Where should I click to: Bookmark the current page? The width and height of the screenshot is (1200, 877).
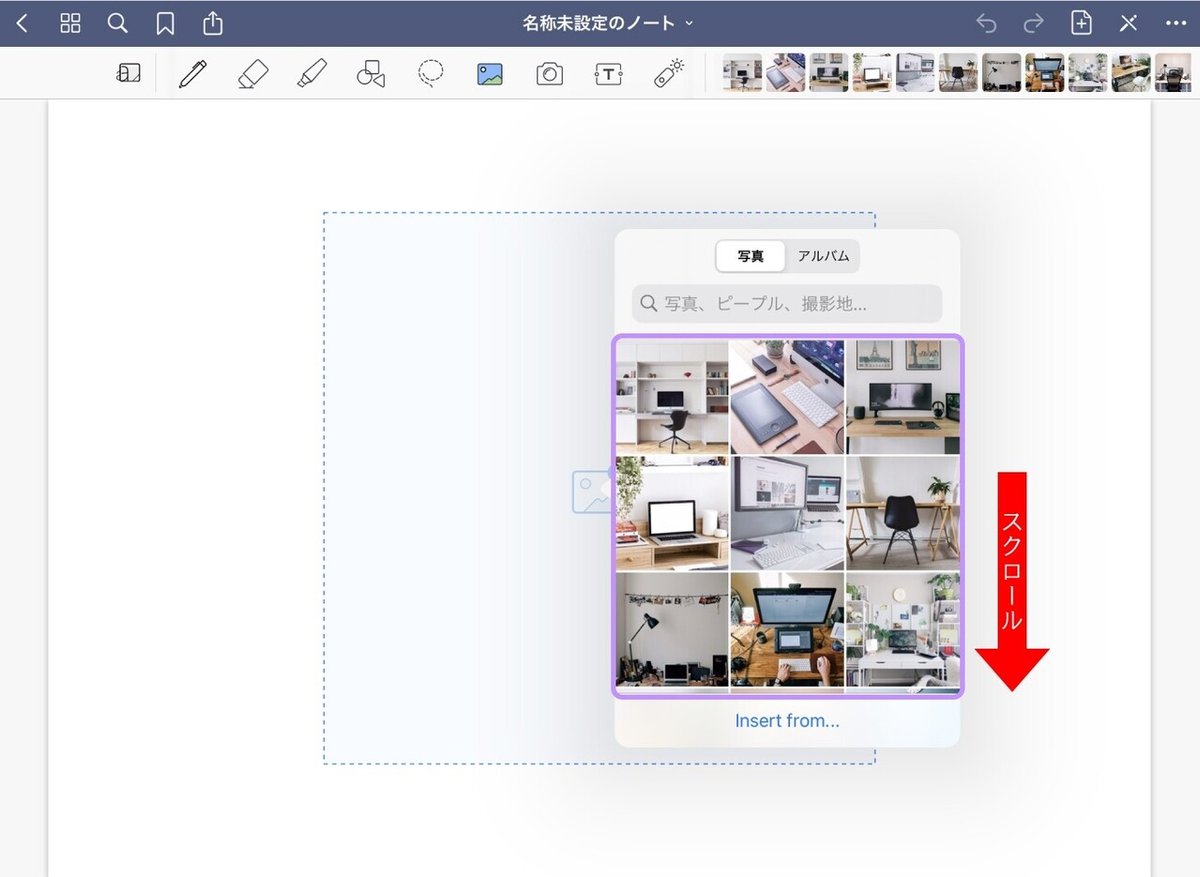(165, 23)
